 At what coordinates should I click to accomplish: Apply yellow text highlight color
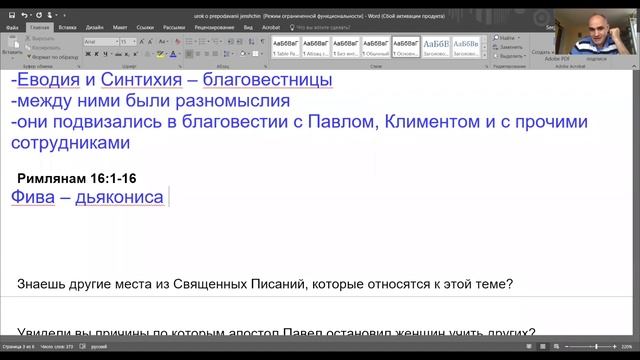click(160, 54)
